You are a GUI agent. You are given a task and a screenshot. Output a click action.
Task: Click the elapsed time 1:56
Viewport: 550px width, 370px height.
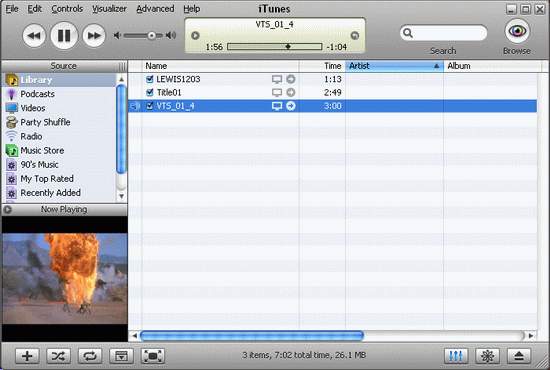click(214, 47)
